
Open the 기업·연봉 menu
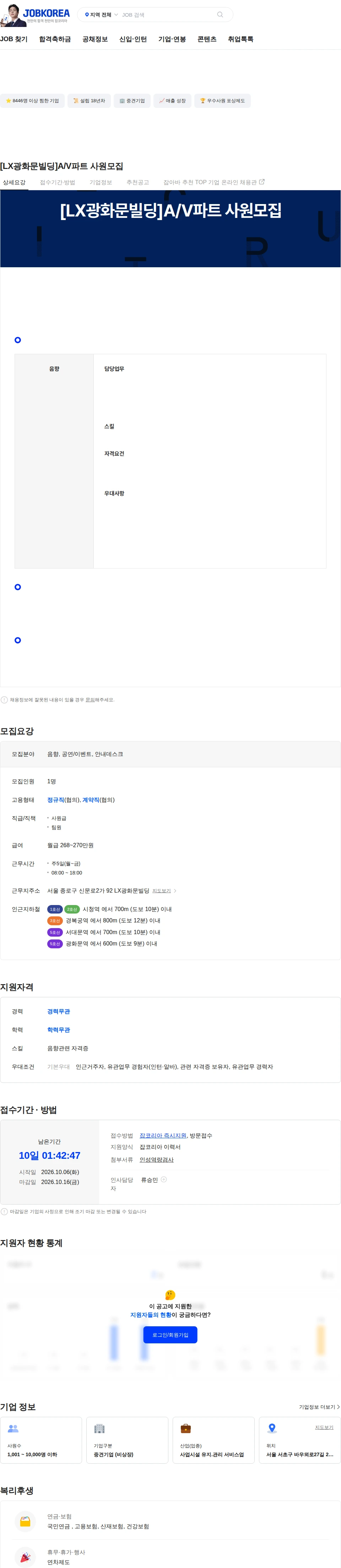[172, 39]
